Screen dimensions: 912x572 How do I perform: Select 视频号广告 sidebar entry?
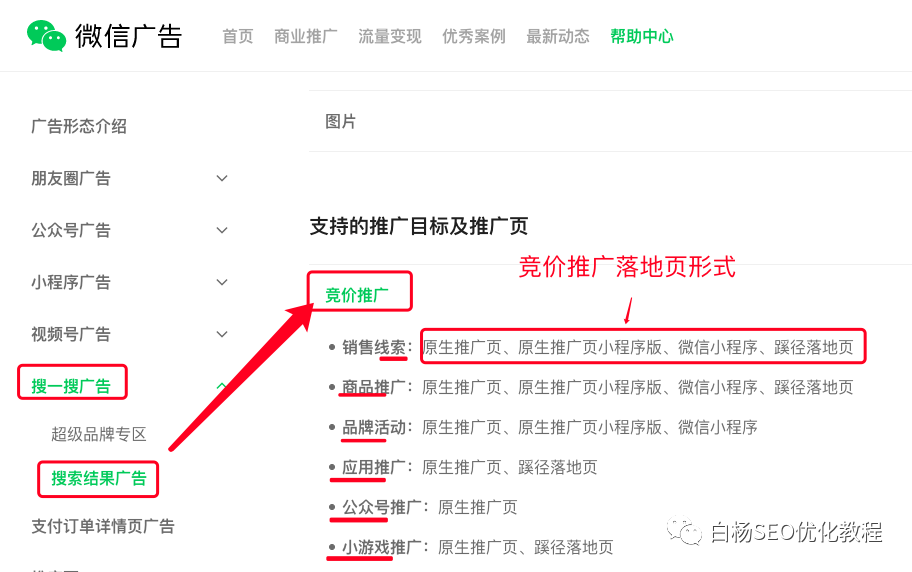[71, 334]
